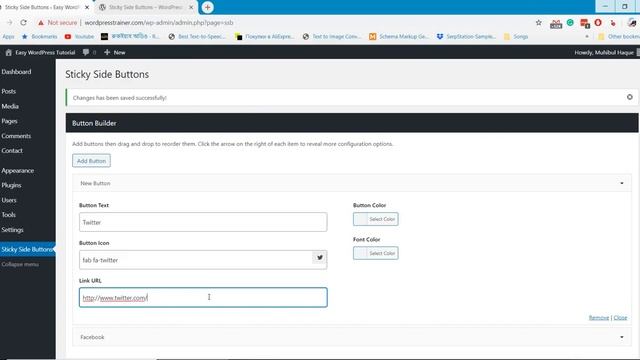Click the Add Button button
640x360 pixels.
[91, 161]
